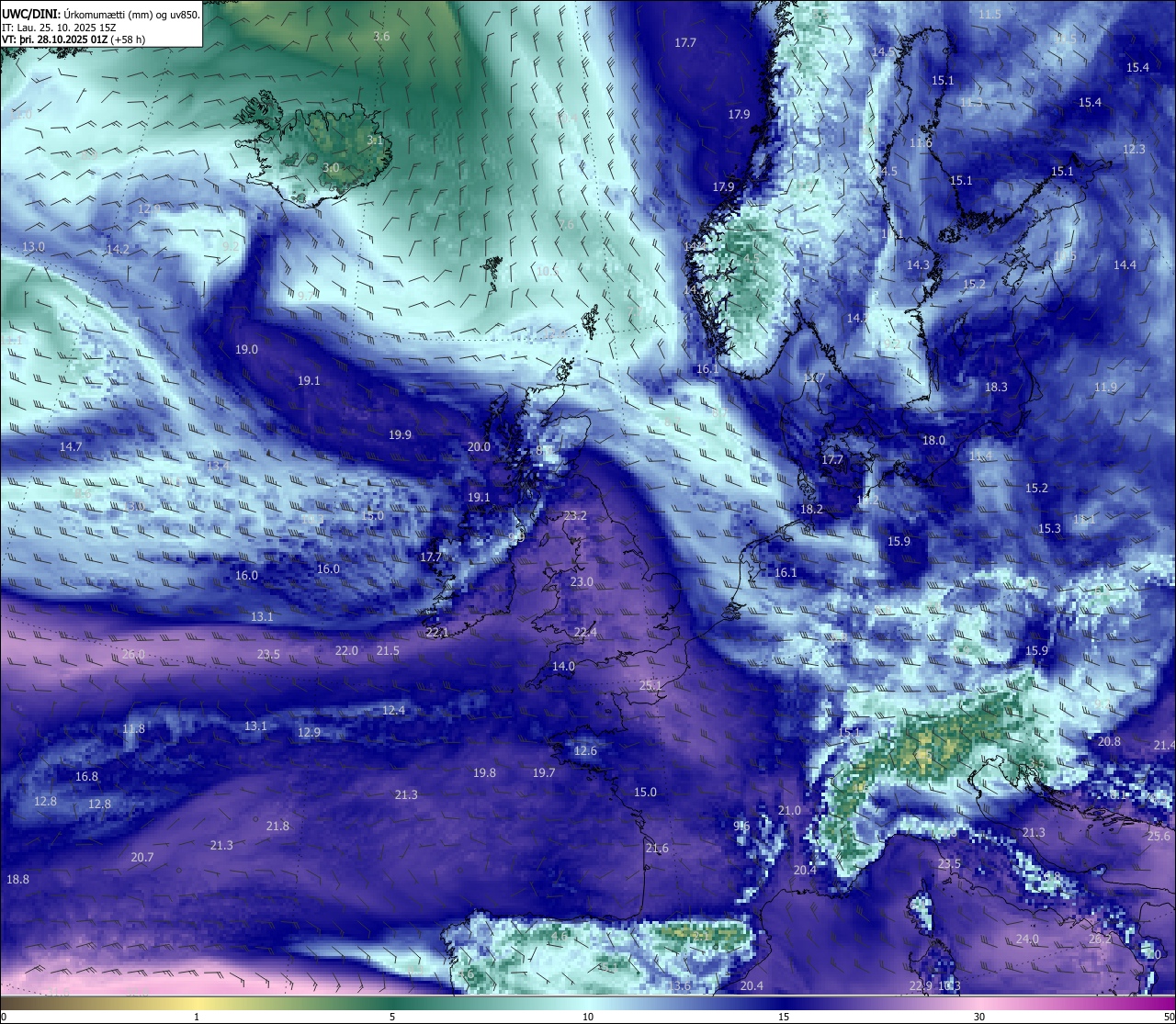Click the colour scale above the 30 label
Image resolution: width=1176 pixels, height=1024 pixels.
click(x=979, y=1003)
